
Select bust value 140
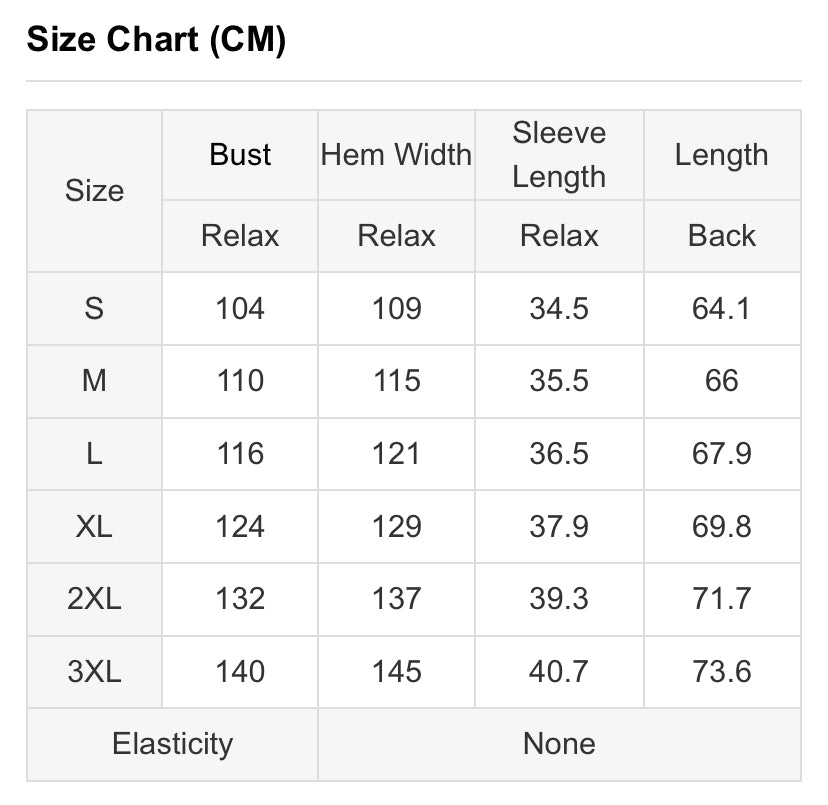click(x=240, y=672)
